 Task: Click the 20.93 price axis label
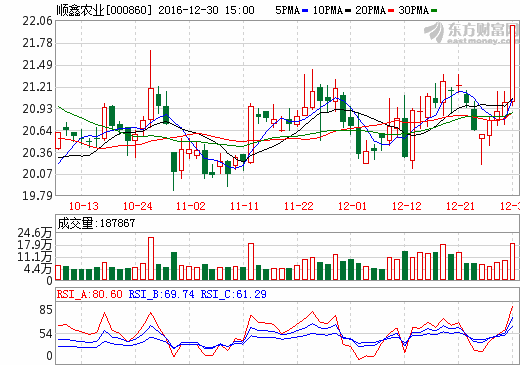coord(38,109)
